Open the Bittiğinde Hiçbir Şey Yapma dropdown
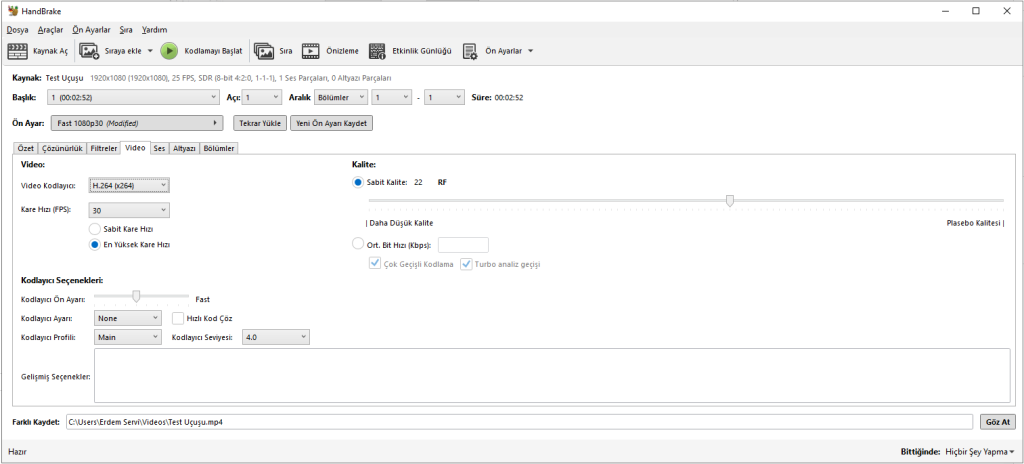Viewport: 1024px width, 464px height. pos(980,452)
